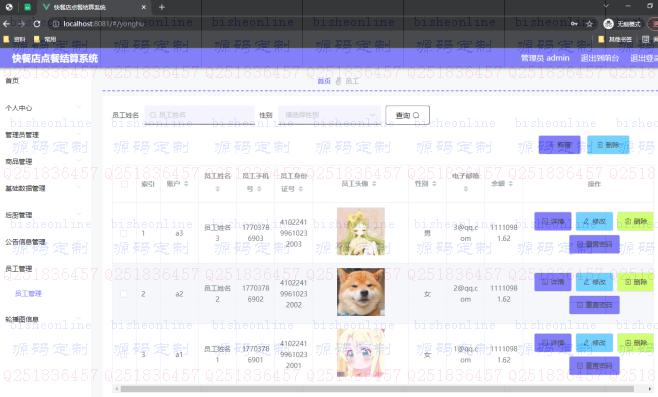Screen dimensions: 658x397
Task: Go back in the browser
Action: coord(7,24)
